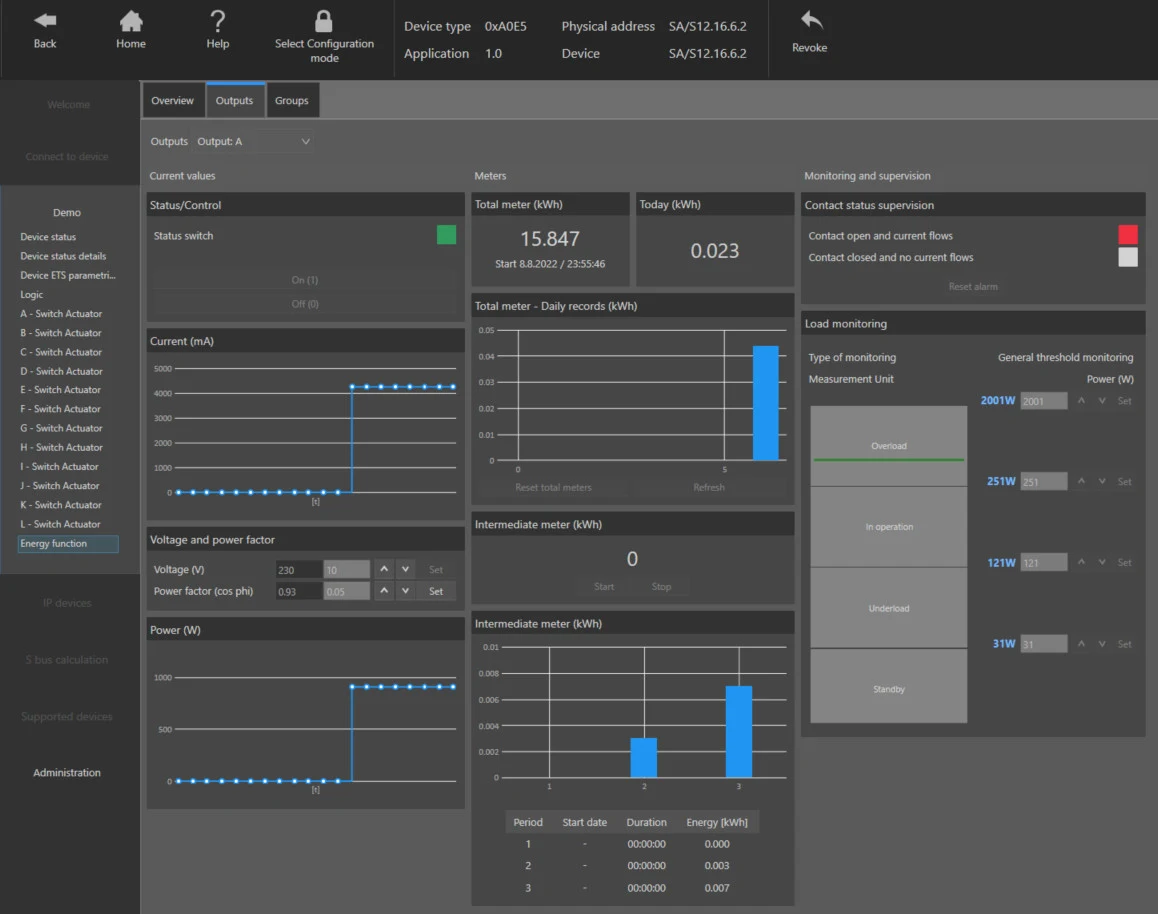Lower the 31W standby threshold arrow
The image size is (1158, 914).
[1102, 644]
